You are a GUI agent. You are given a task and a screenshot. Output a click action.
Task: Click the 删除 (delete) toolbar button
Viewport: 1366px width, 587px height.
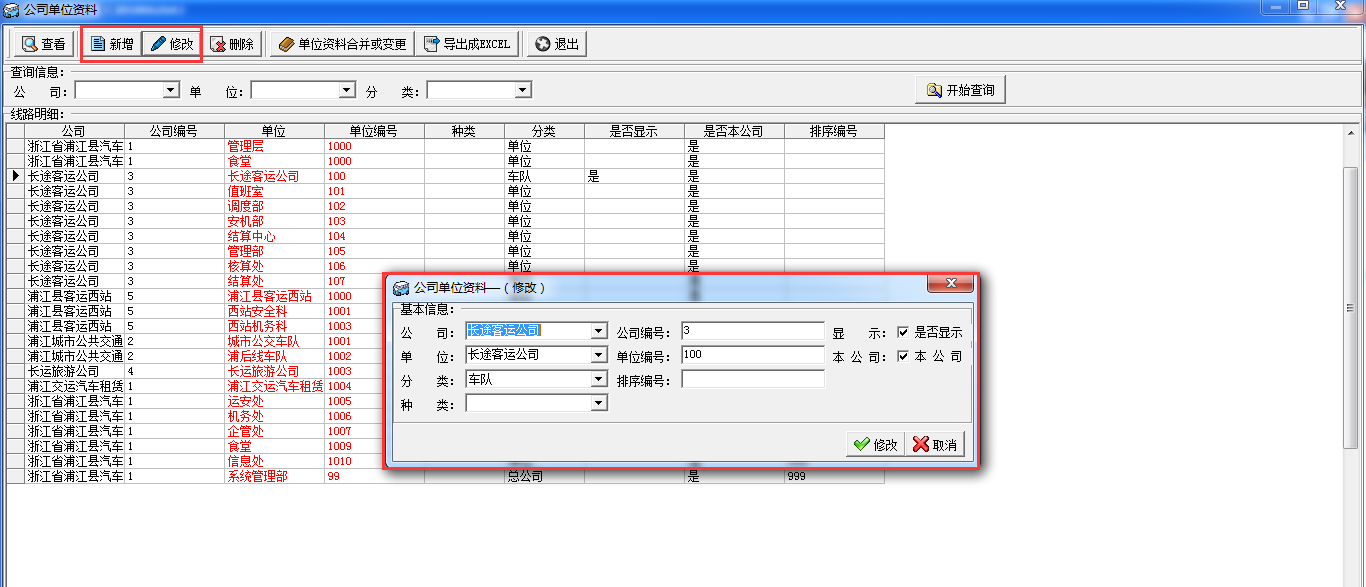point(232,44)
